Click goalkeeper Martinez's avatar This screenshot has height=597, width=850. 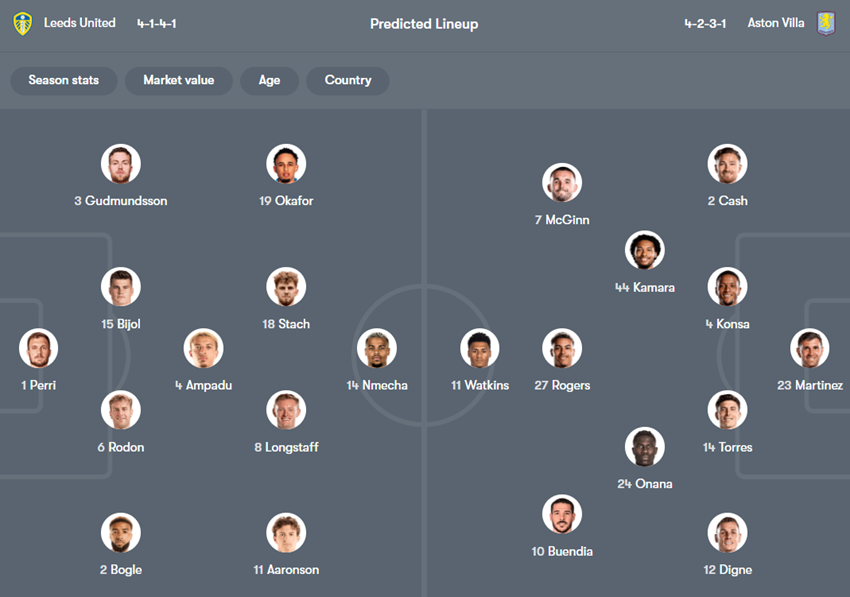click(810, 348)
